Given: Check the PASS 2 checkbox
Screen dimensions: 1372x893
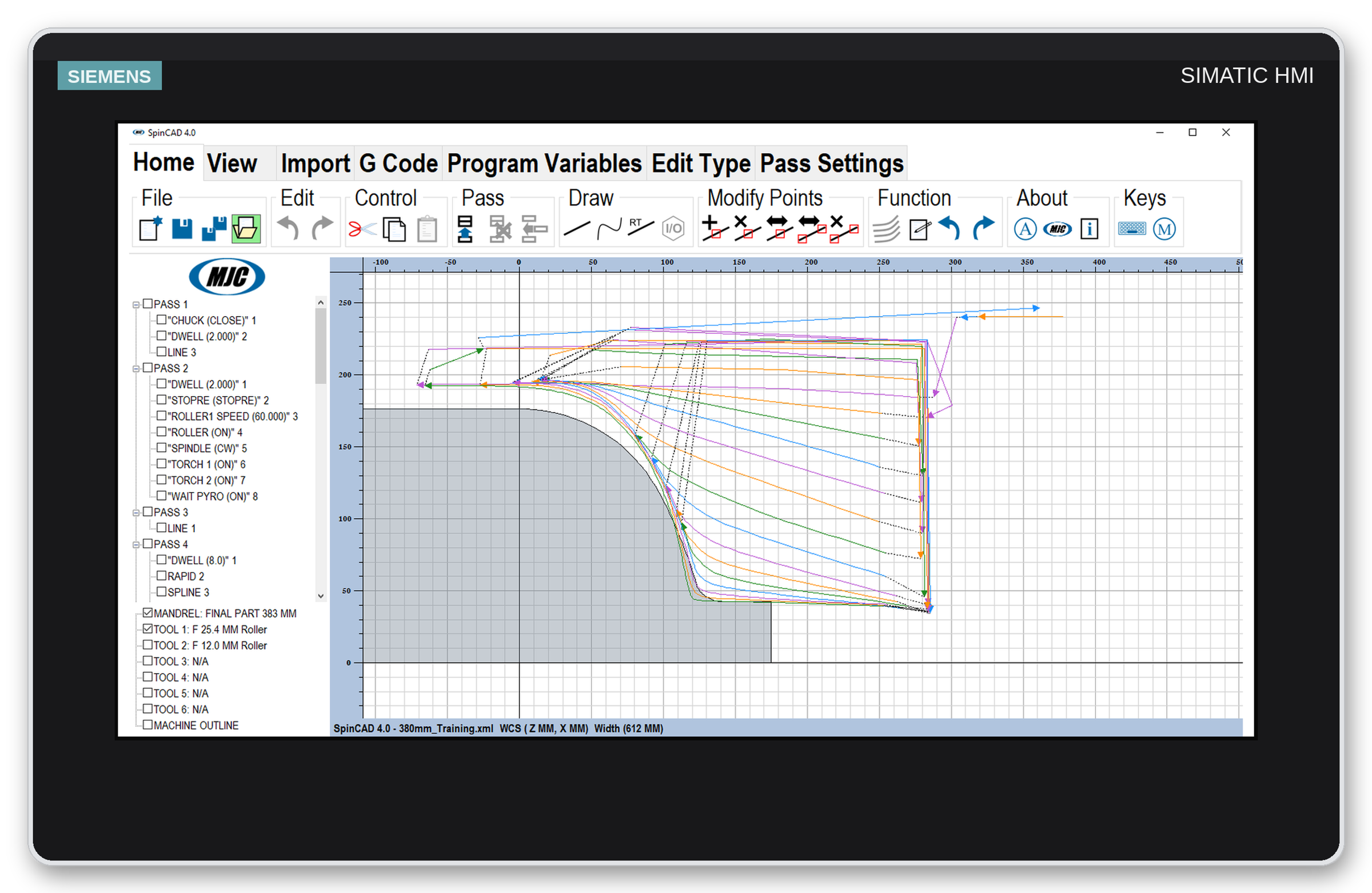Looking at the screenshot, I should pos(148,367).
